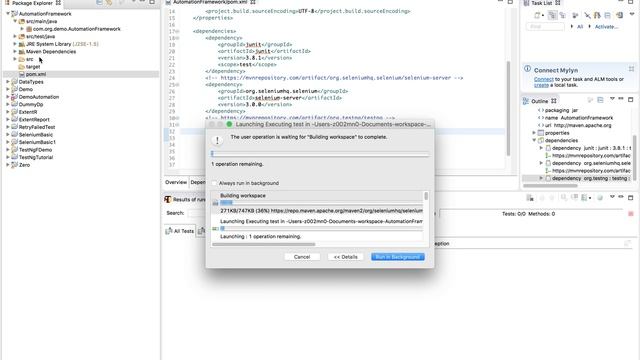Click Collapse All in Package Explorer toolbar
640x360 pixels.
[x=99, y=2]
